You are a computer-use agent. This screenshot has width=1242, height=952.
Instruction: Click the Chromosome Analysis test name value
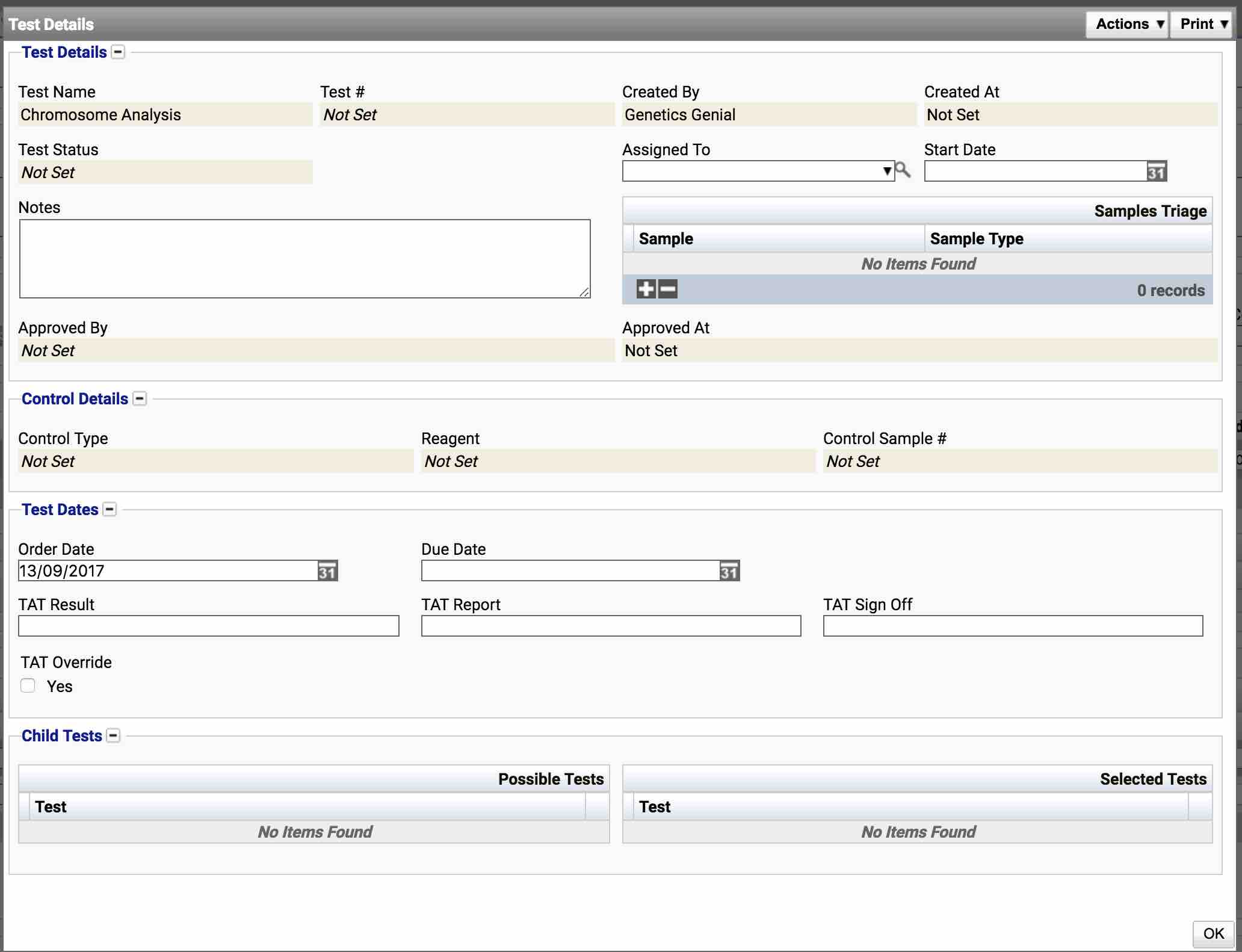point(100,114)
